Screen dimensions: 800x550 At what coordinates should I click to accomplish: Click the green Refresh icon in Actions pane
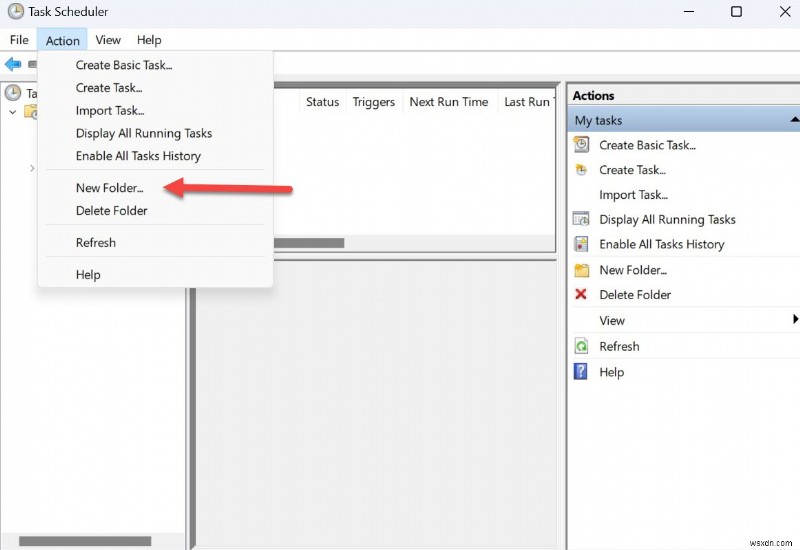coord(581,346)
